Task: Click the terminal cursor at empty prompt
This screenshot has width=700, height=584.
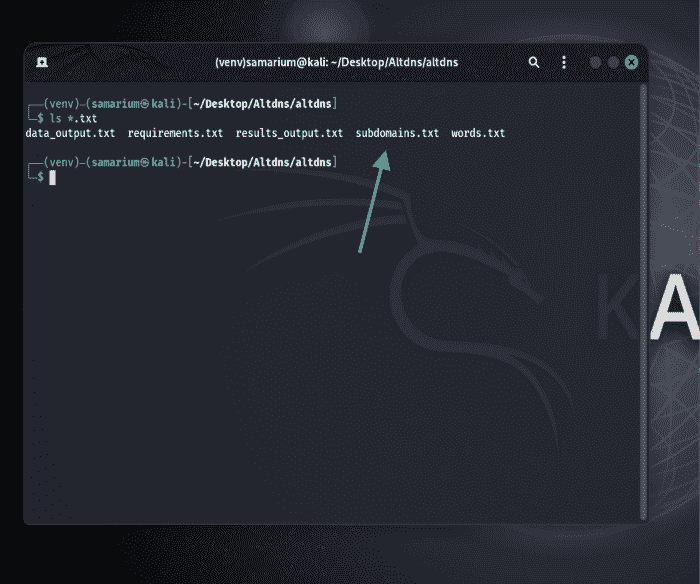Action: tap(52, 177)
